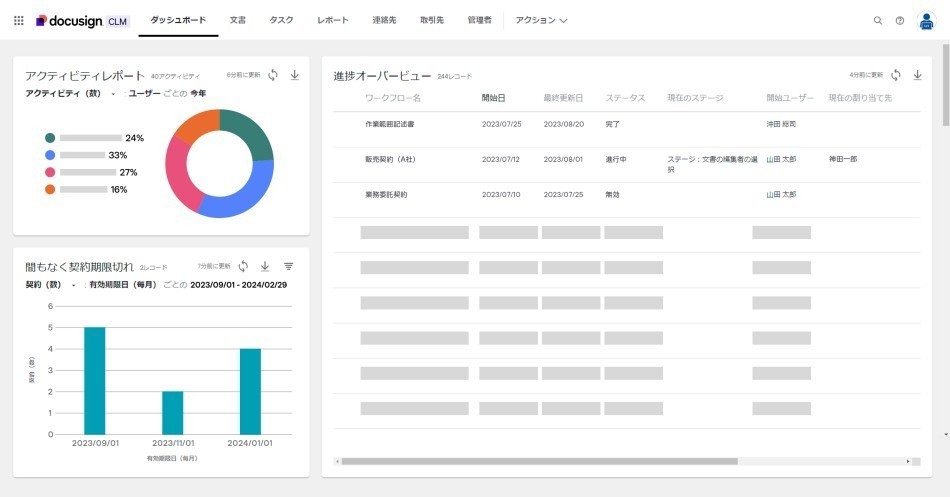Download the アクティビティレポート data
This screenshot has width=950, height=497.
point(295,75)
